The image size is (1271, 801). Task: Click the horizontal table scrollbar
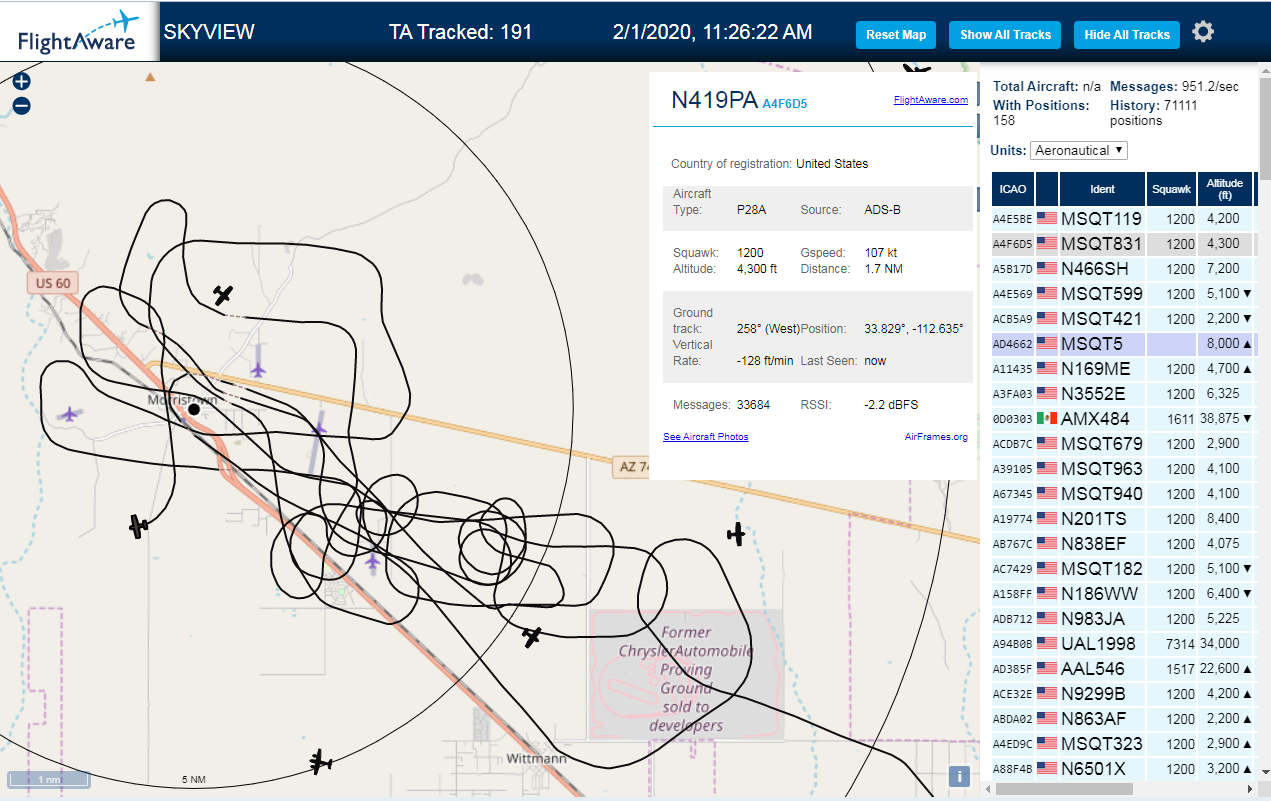[x=1062, y=789]
